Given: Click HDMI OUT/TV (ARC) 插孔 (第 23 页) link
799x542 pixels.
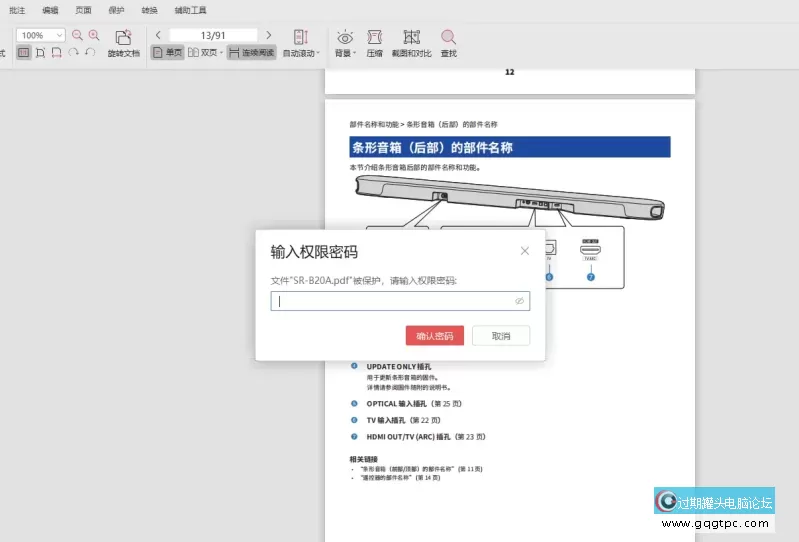Looking at the screenshot, I should (425, 437).
